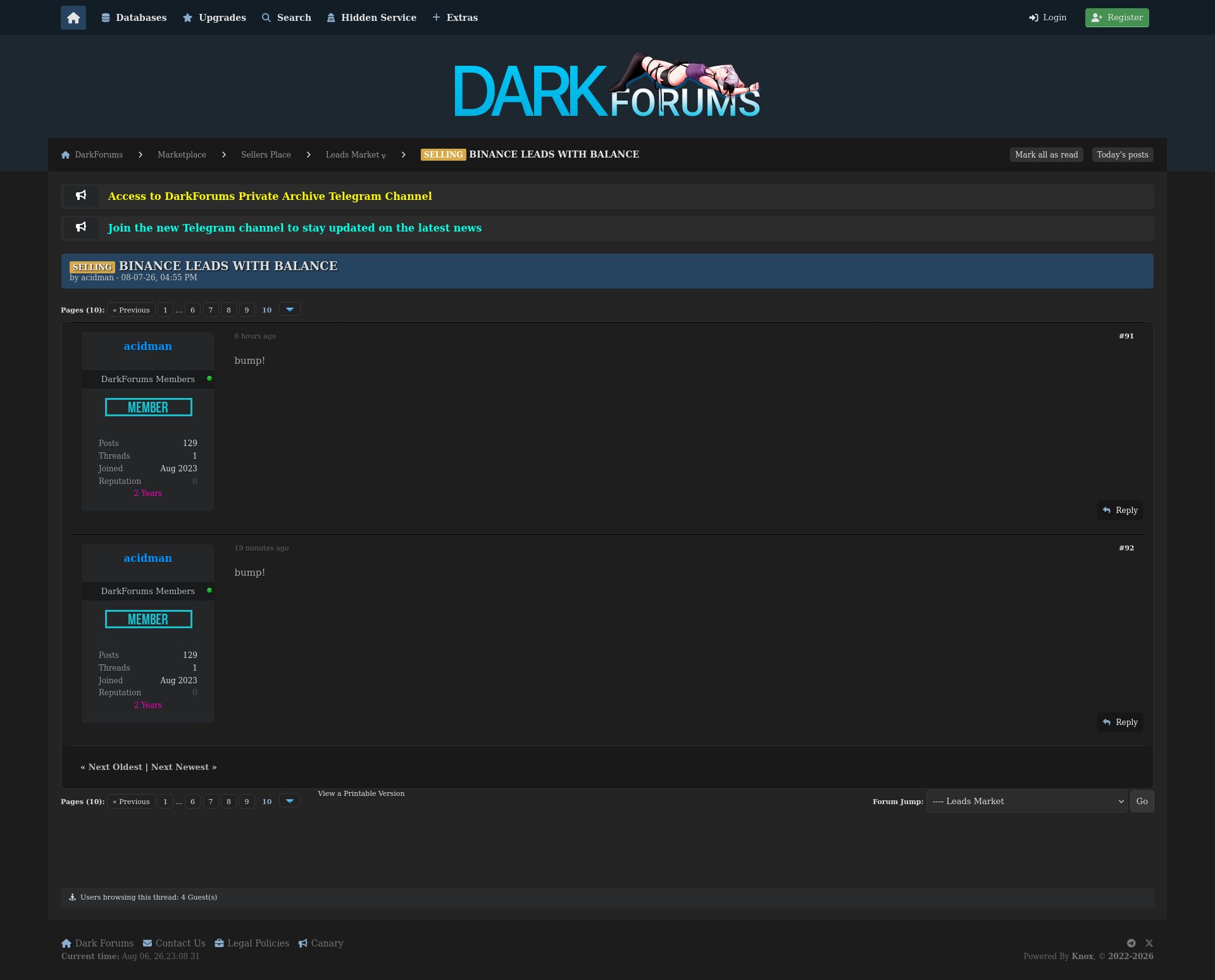1215x980 pixels.
Task: Open the bottom pagination jump dropdown arrow
Action: [290, 801]
